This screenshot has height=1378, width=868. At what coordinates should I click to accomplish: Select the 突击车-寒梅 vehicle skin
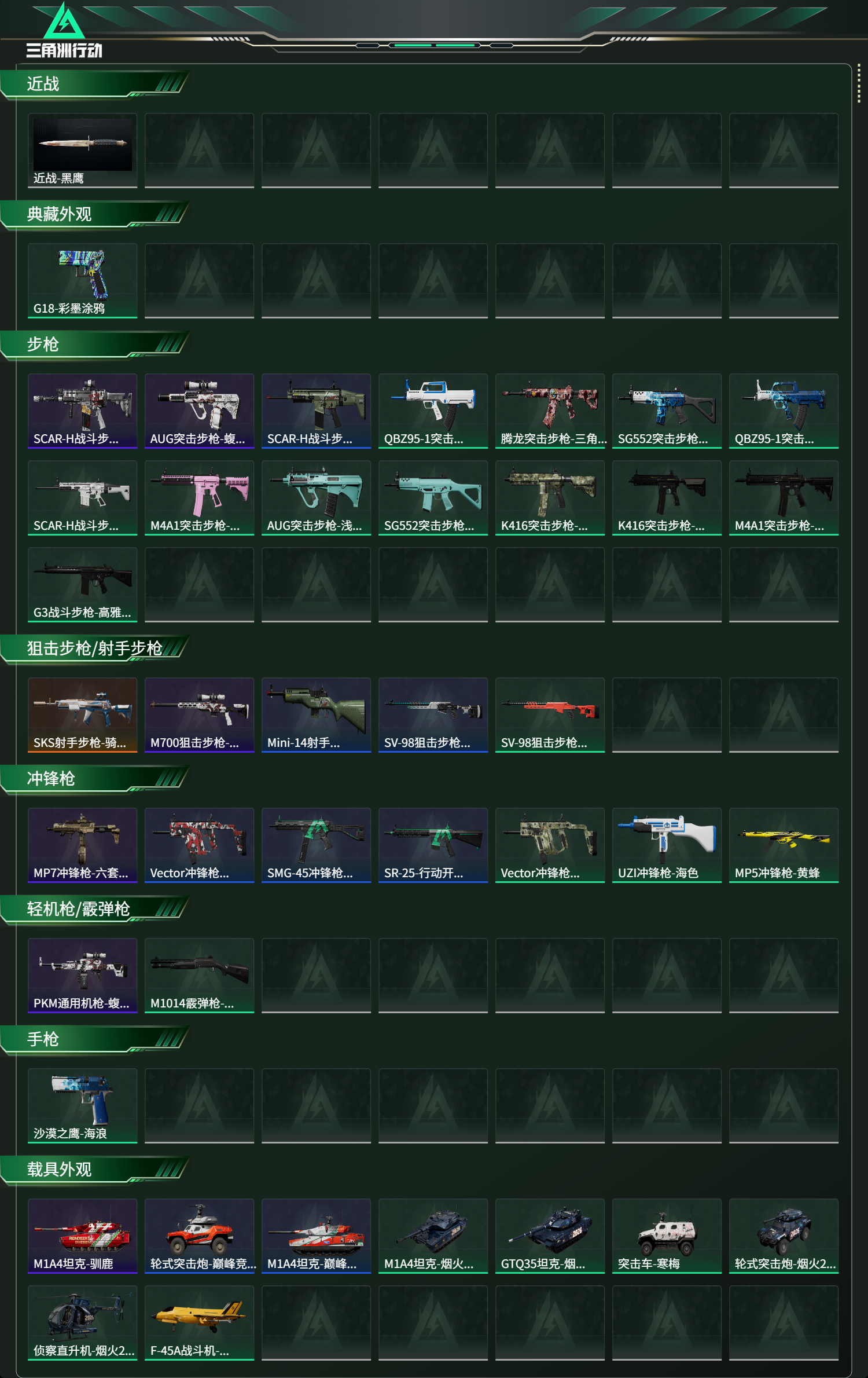667,1236
